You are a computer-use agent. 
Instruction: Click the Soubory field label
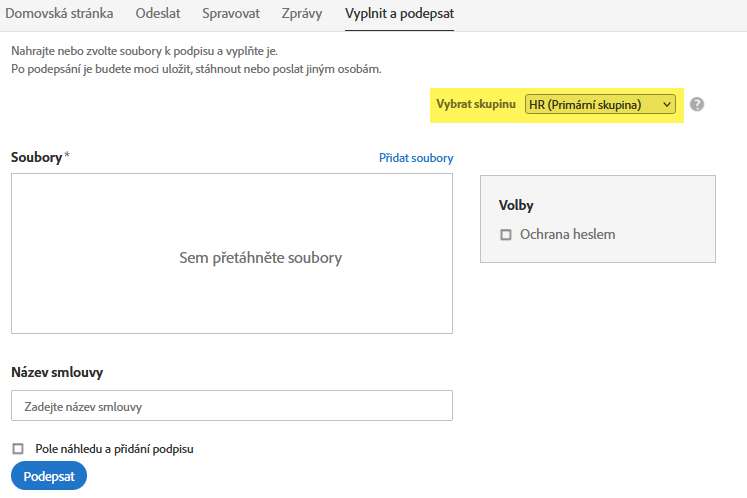36,157
